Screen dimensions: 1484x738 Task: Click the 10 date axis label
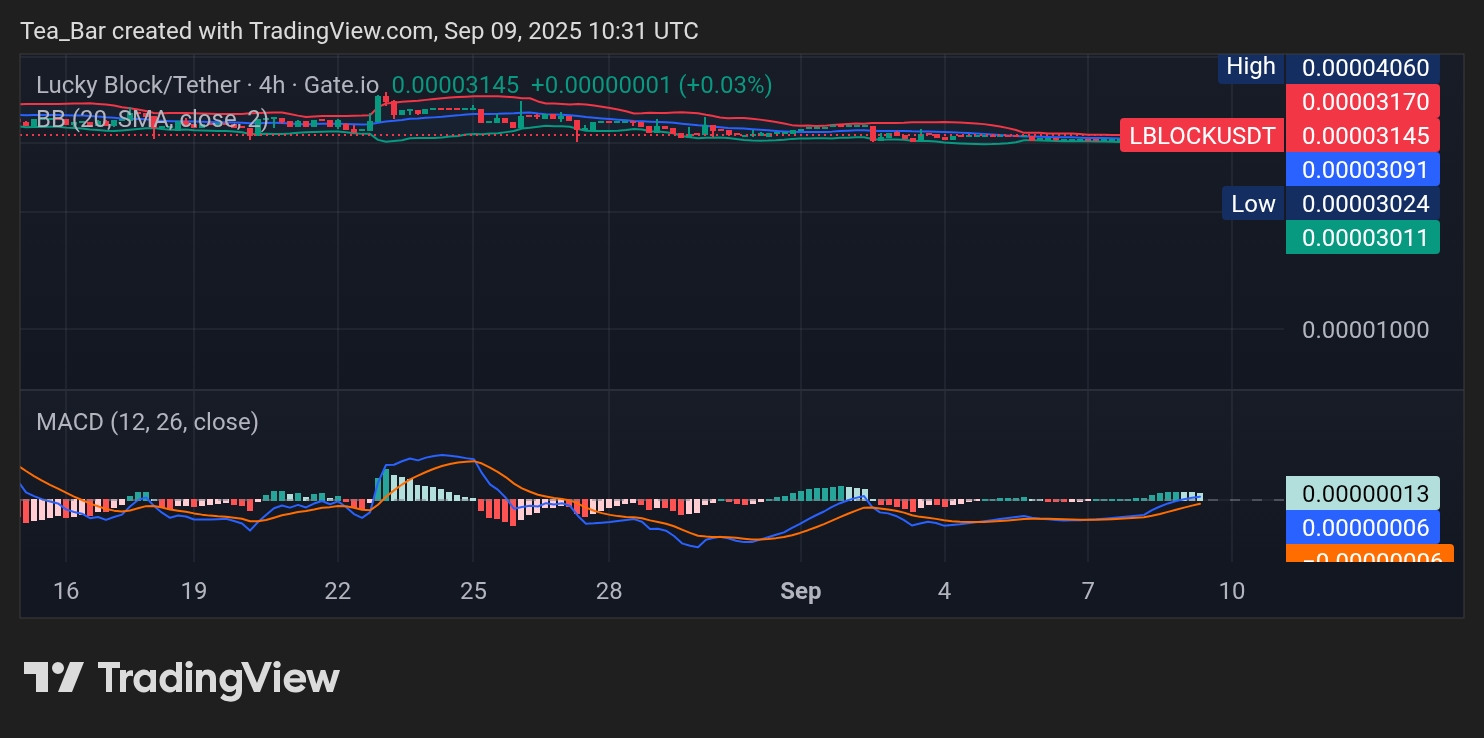point(1233,591)
